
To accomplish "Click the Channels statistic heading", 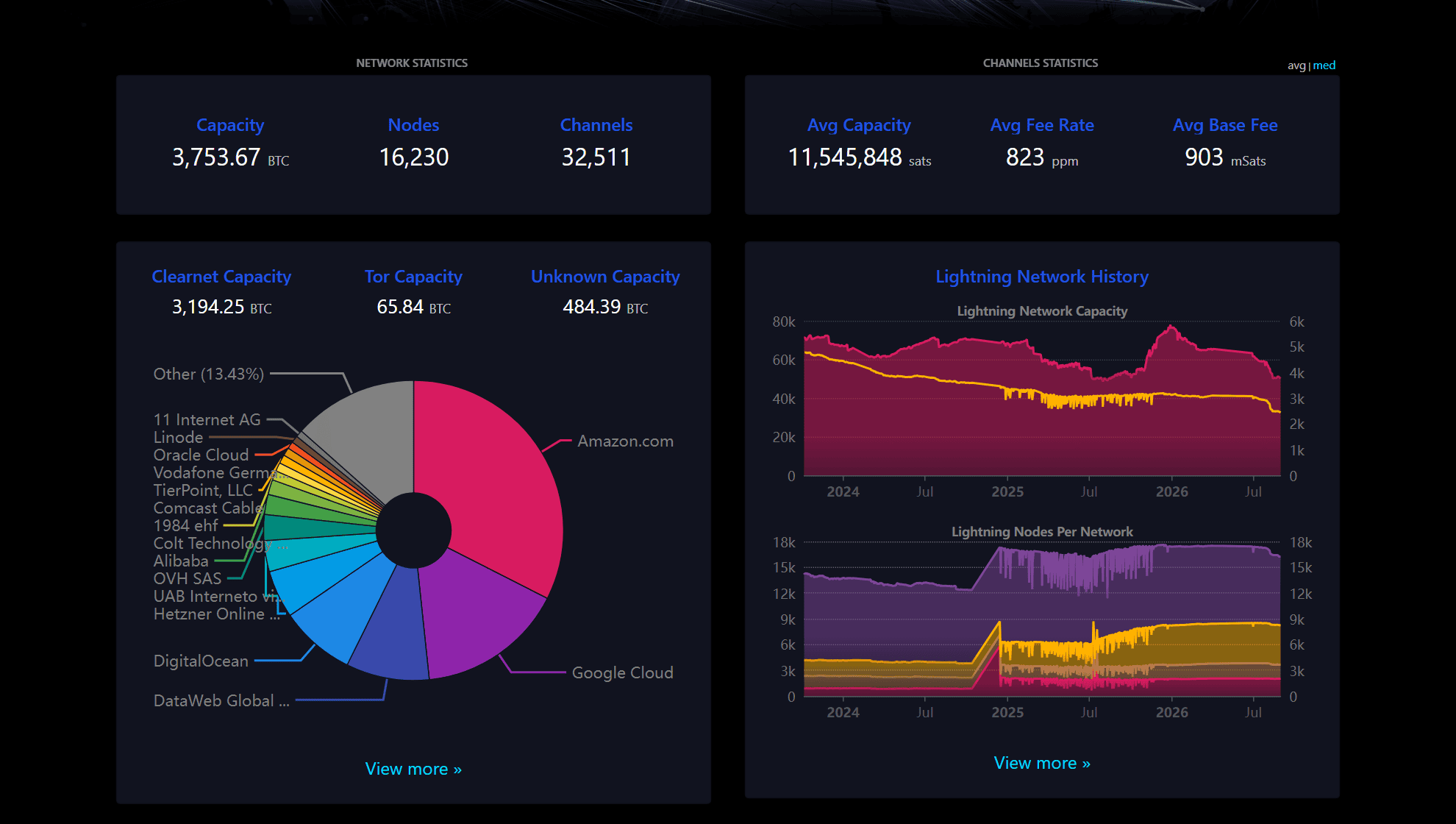I will tap(596, 125).
